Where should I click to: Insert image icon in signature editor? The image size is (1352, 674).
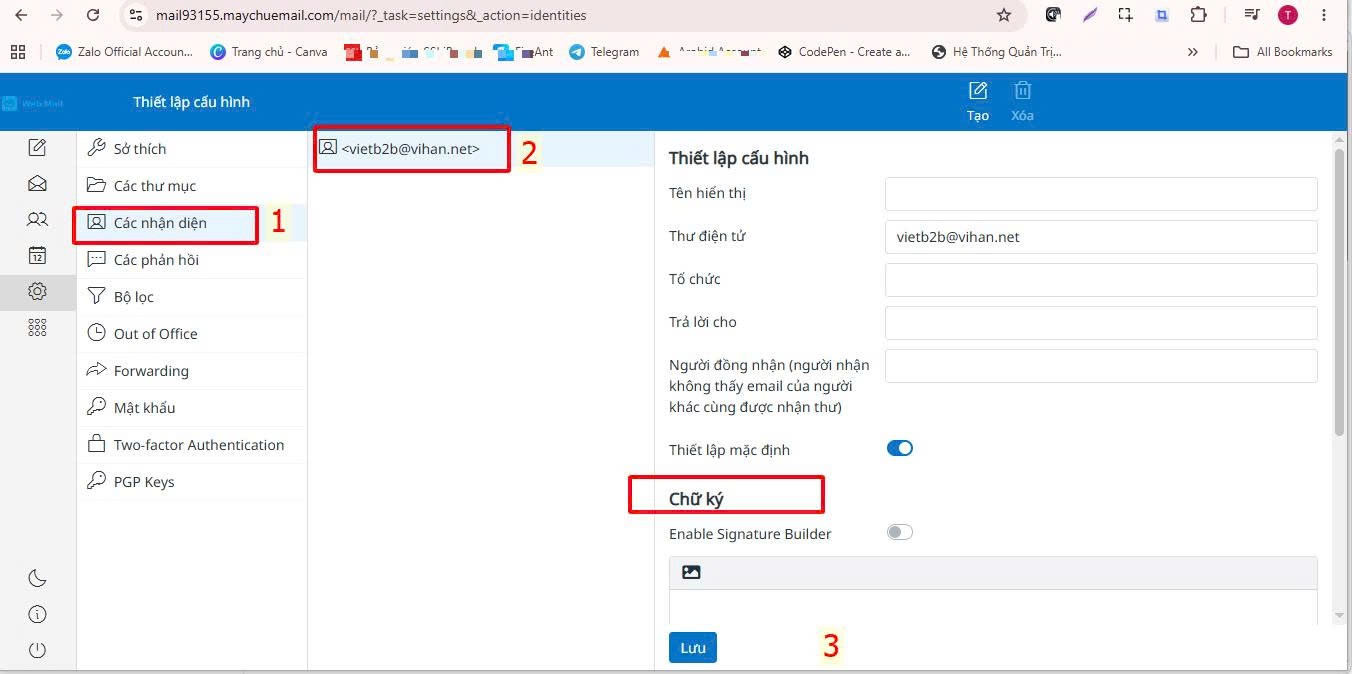(x=691, y=572)
